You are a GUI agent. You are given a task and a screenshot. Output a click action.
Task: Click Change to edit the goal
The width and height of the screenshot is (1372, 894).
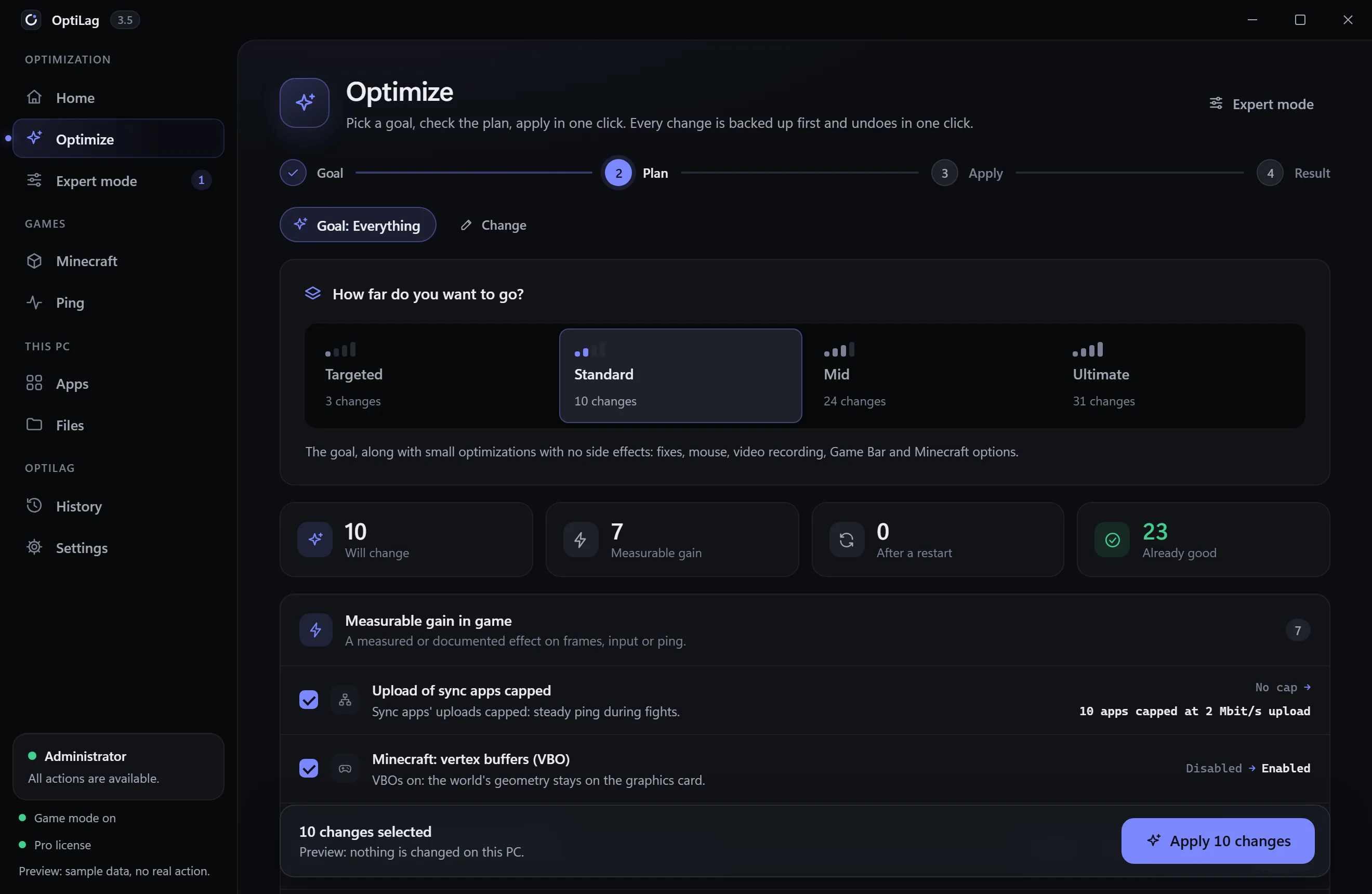[494, 225]
